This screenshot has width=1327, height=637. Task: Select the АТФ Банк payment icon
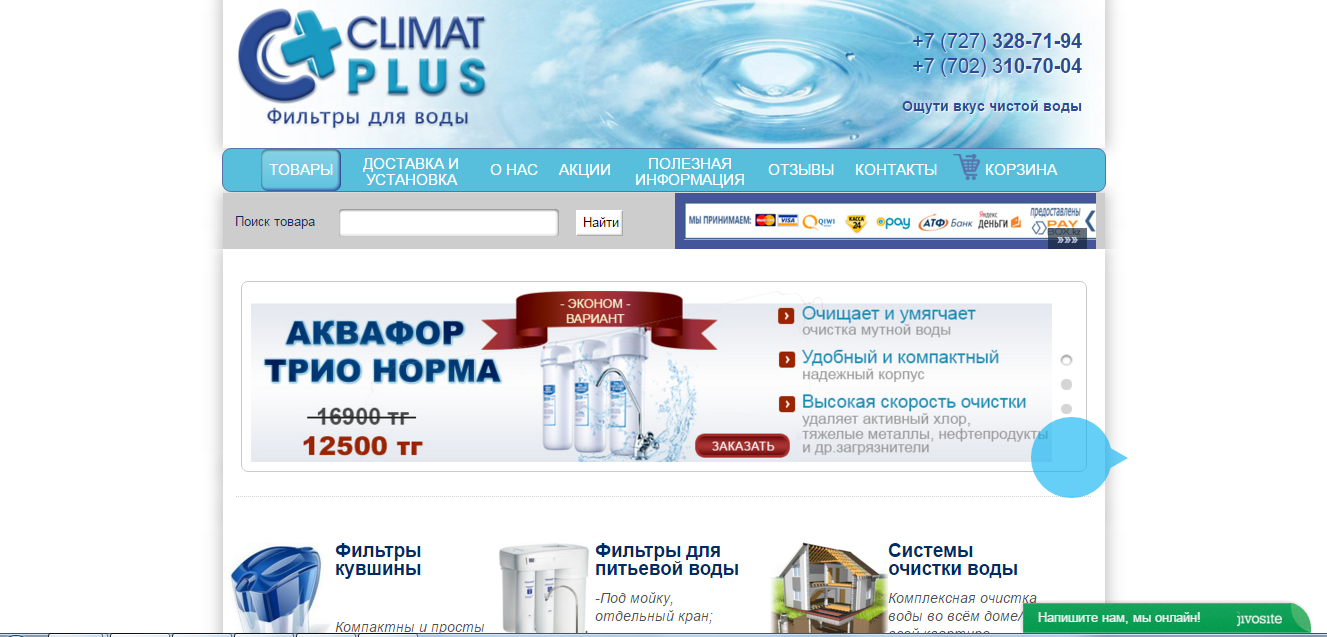pyautogui.click(x=946, y=222)
